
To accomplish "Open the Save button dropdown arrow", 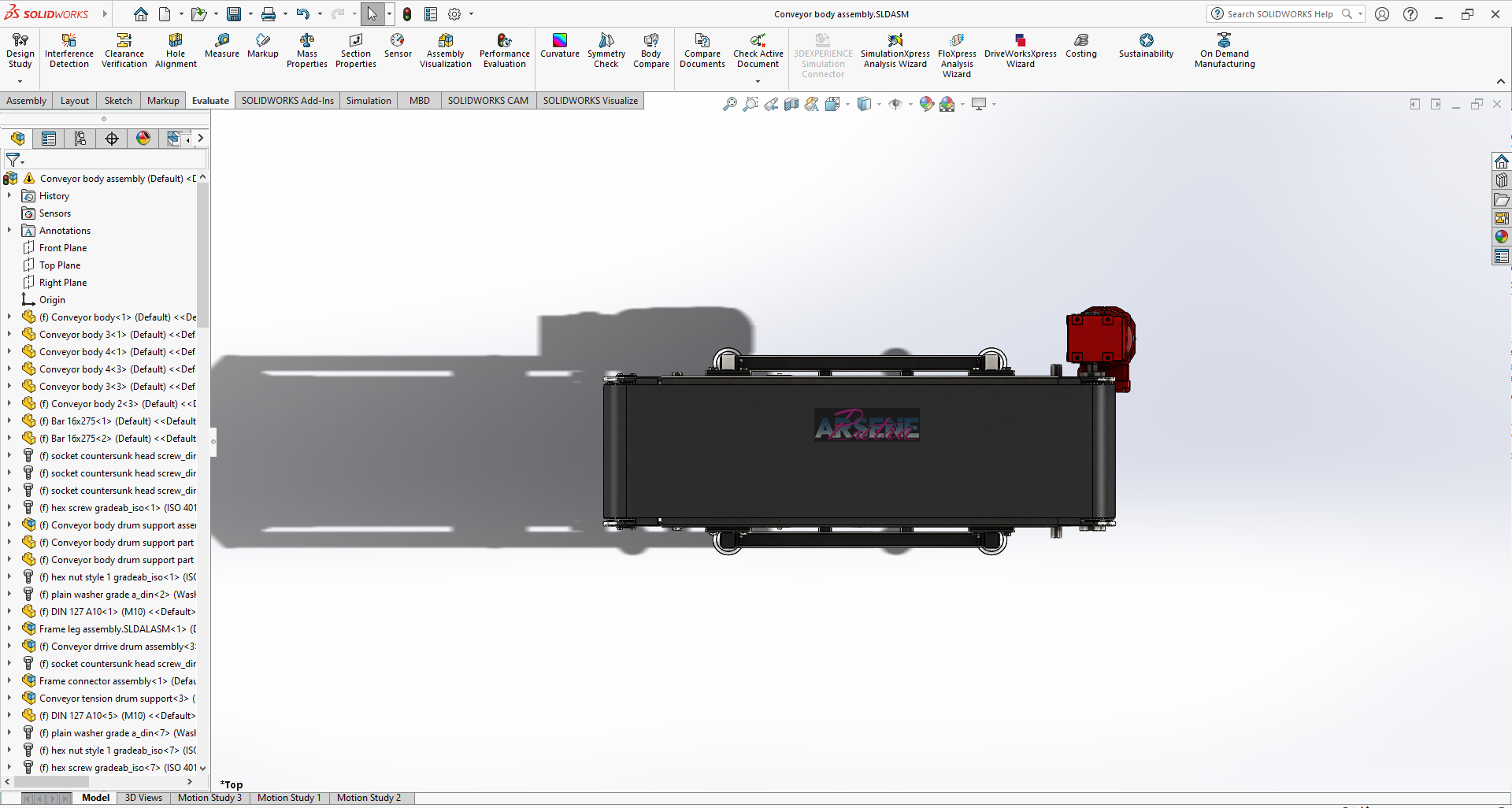I will tap(250, 14).
